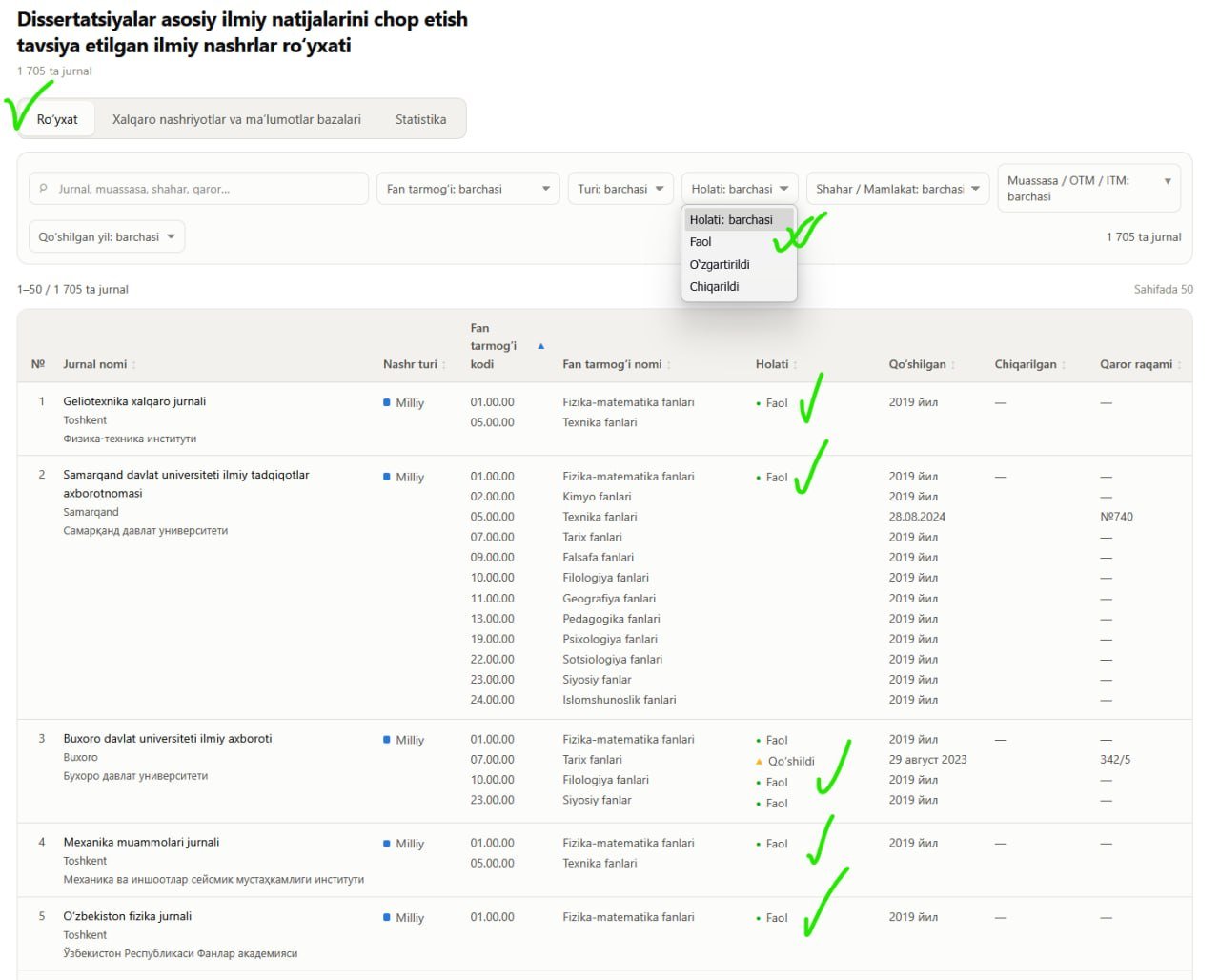The height and width of the screenshot is (980, 1220).
Task: Click journal name 'Geliotexnika xalqaro jurnali'
Action: click(134, 401)
